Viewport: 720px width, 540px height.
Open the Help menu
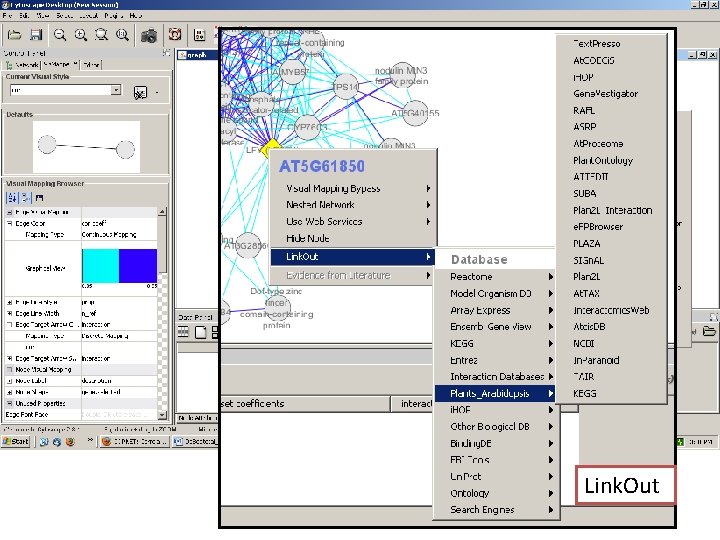135,15
